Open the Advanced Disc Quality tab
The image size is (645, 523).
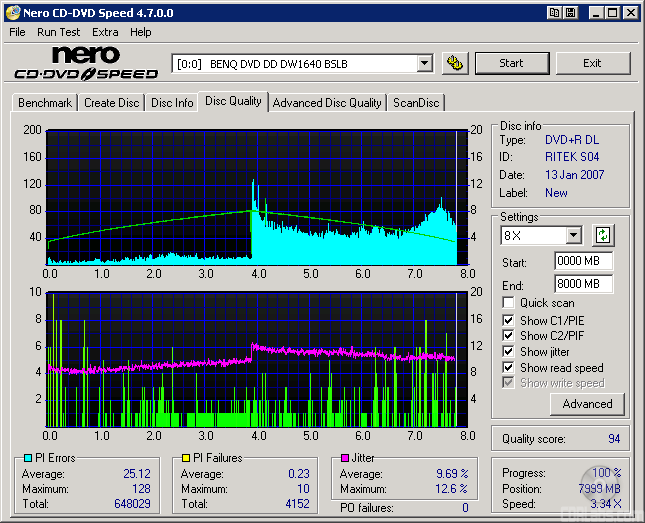[327, 103]
